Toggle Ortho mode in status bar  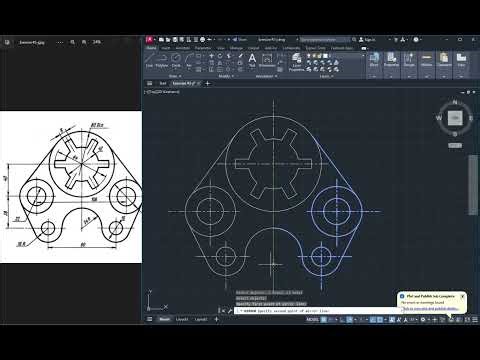pos(341,319)
